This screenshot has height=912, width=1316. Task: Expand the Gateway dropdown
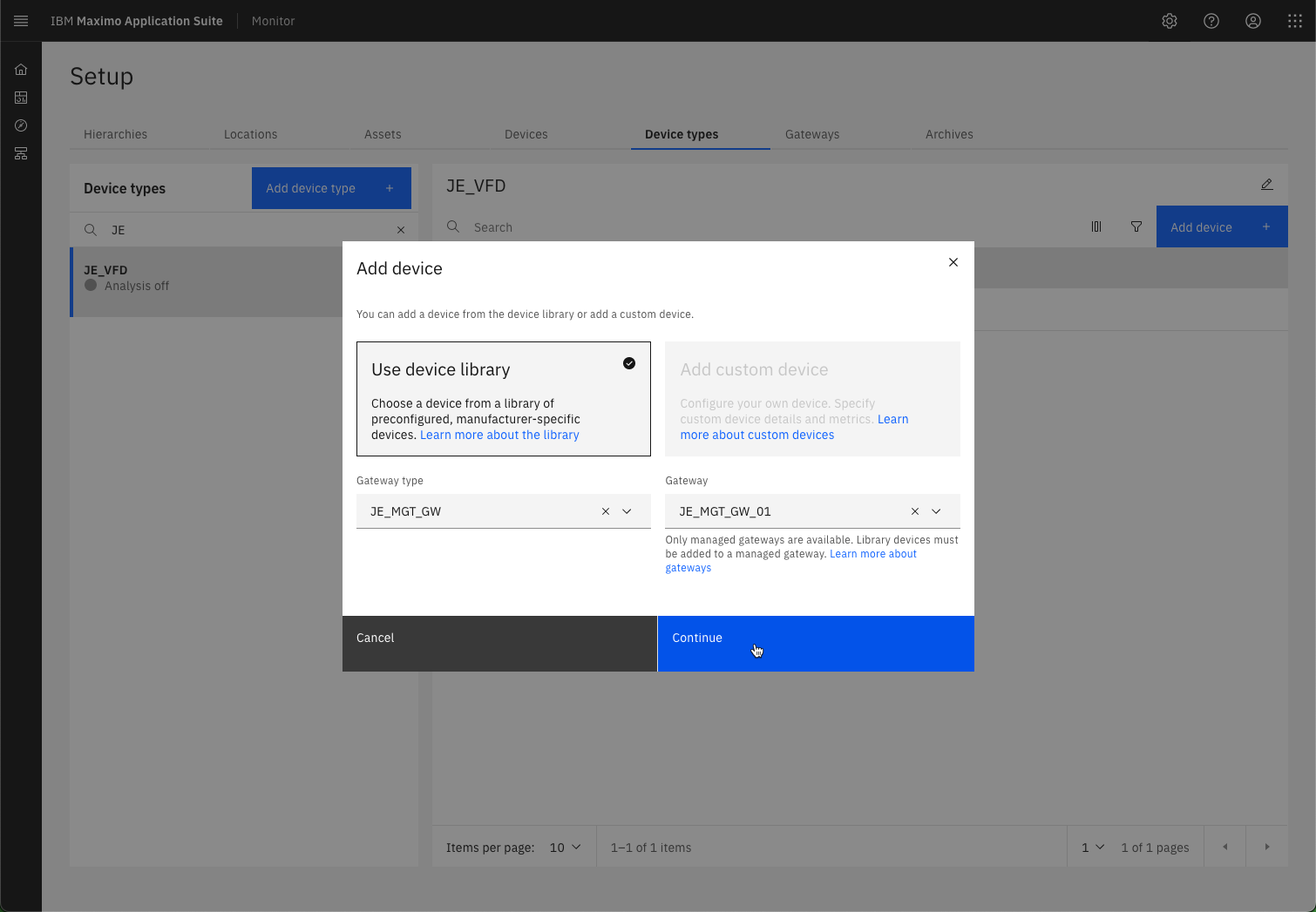936,511
